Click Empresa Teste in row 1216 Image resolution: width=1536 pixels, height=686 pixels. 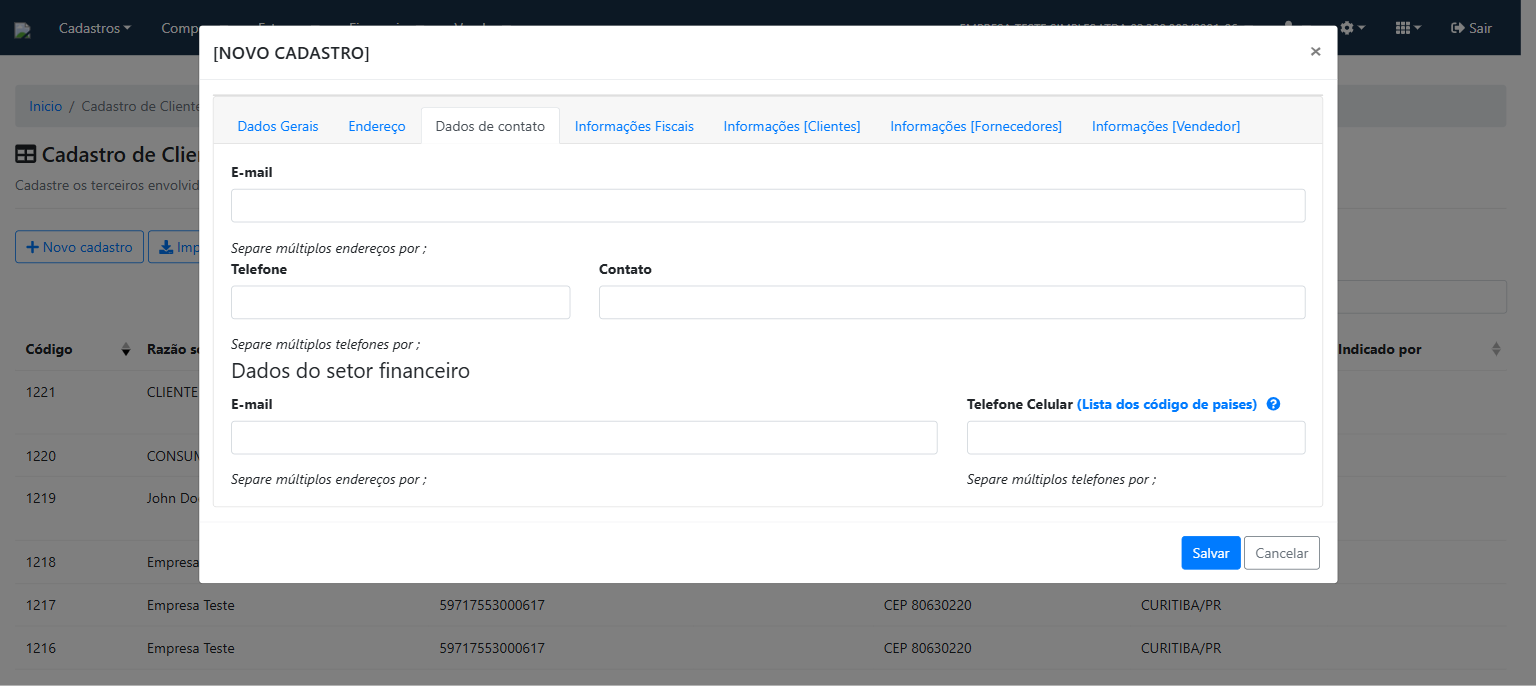191,648
